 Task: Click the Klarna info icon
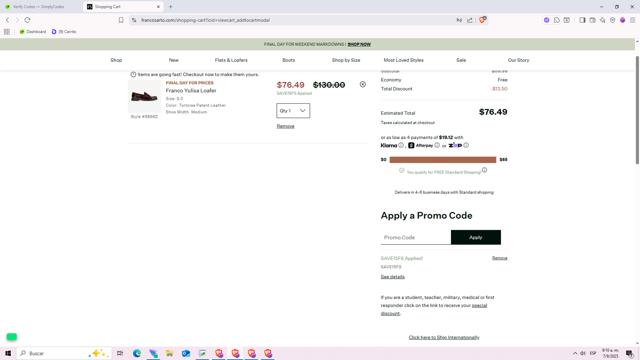pyautogui.click(x=401, y=145)
